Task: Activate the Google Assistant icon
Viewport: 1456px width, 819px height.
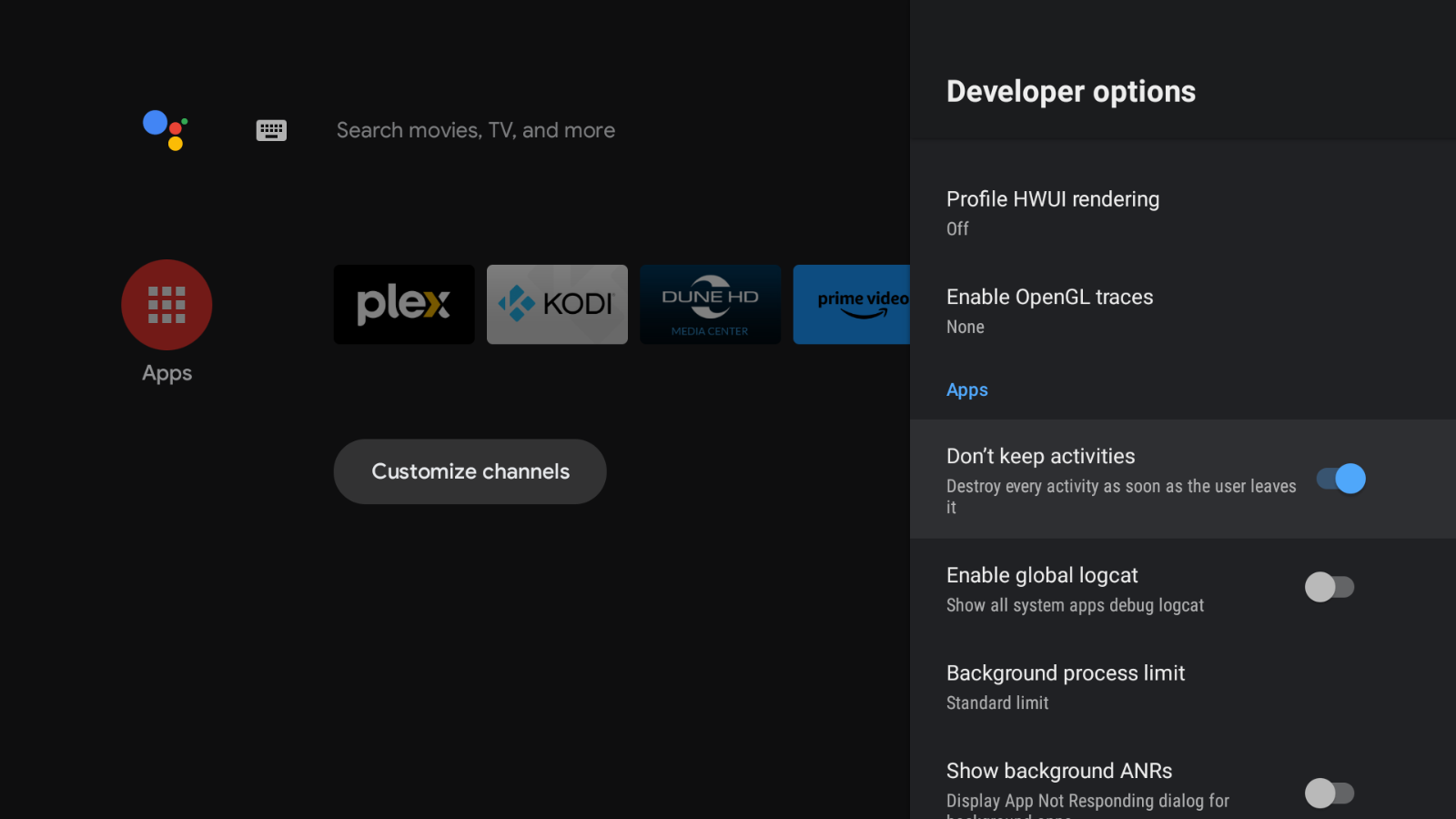Action: pos(166,130)
